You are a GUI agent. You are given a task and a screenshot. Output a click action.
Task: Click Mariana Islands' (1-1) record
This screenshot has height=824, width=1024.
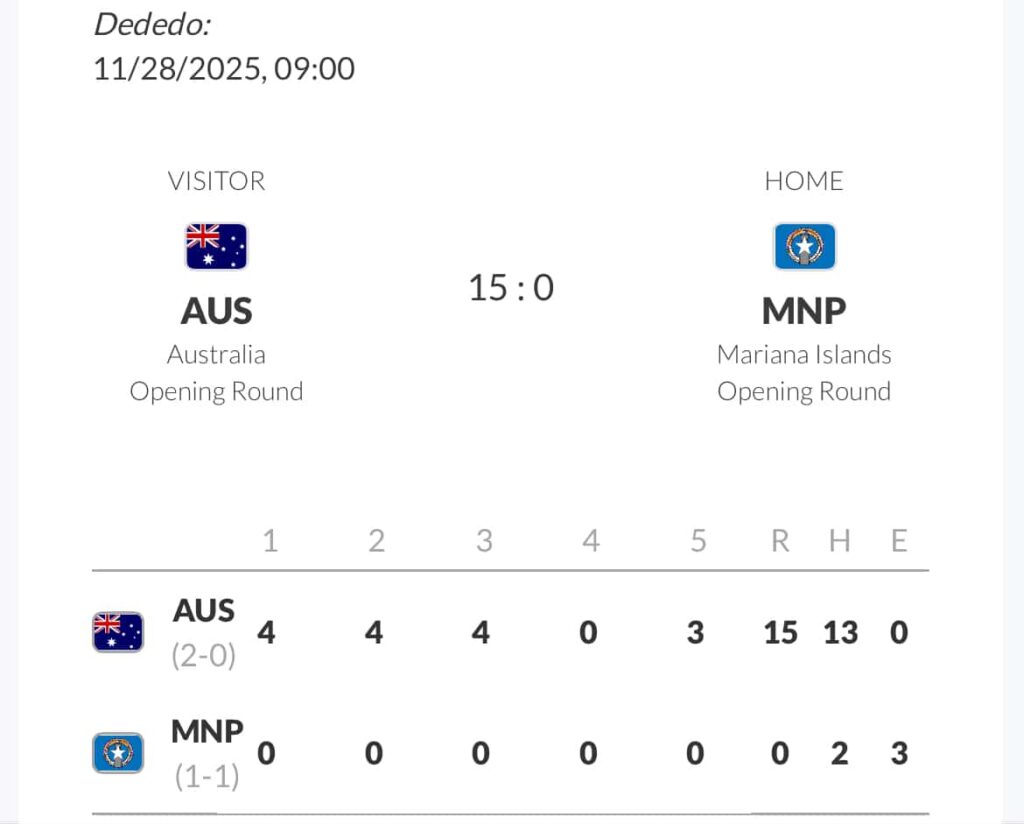click(207, 776)
